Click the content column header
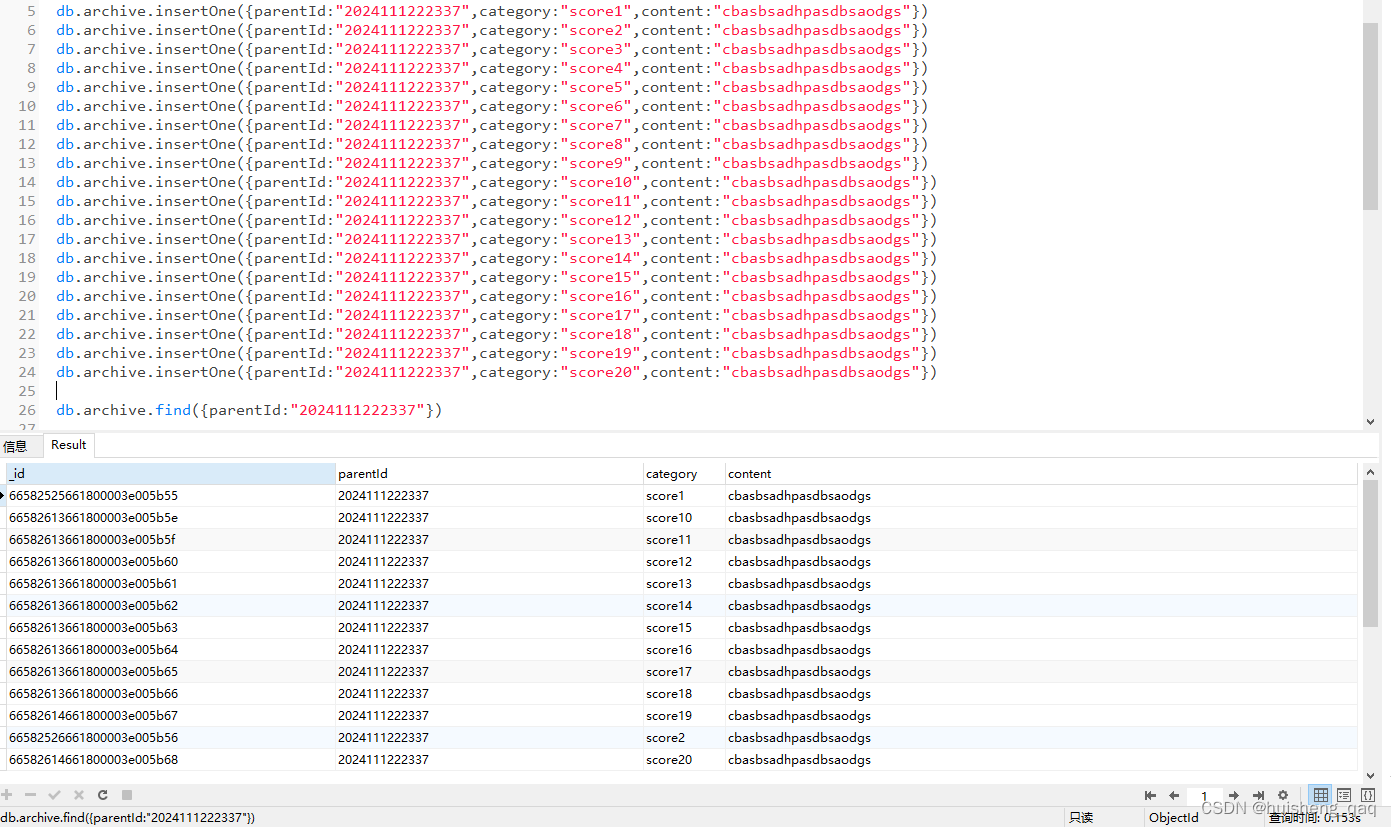The width and height of the screenshot is (1391, 827). point(1041,474)
